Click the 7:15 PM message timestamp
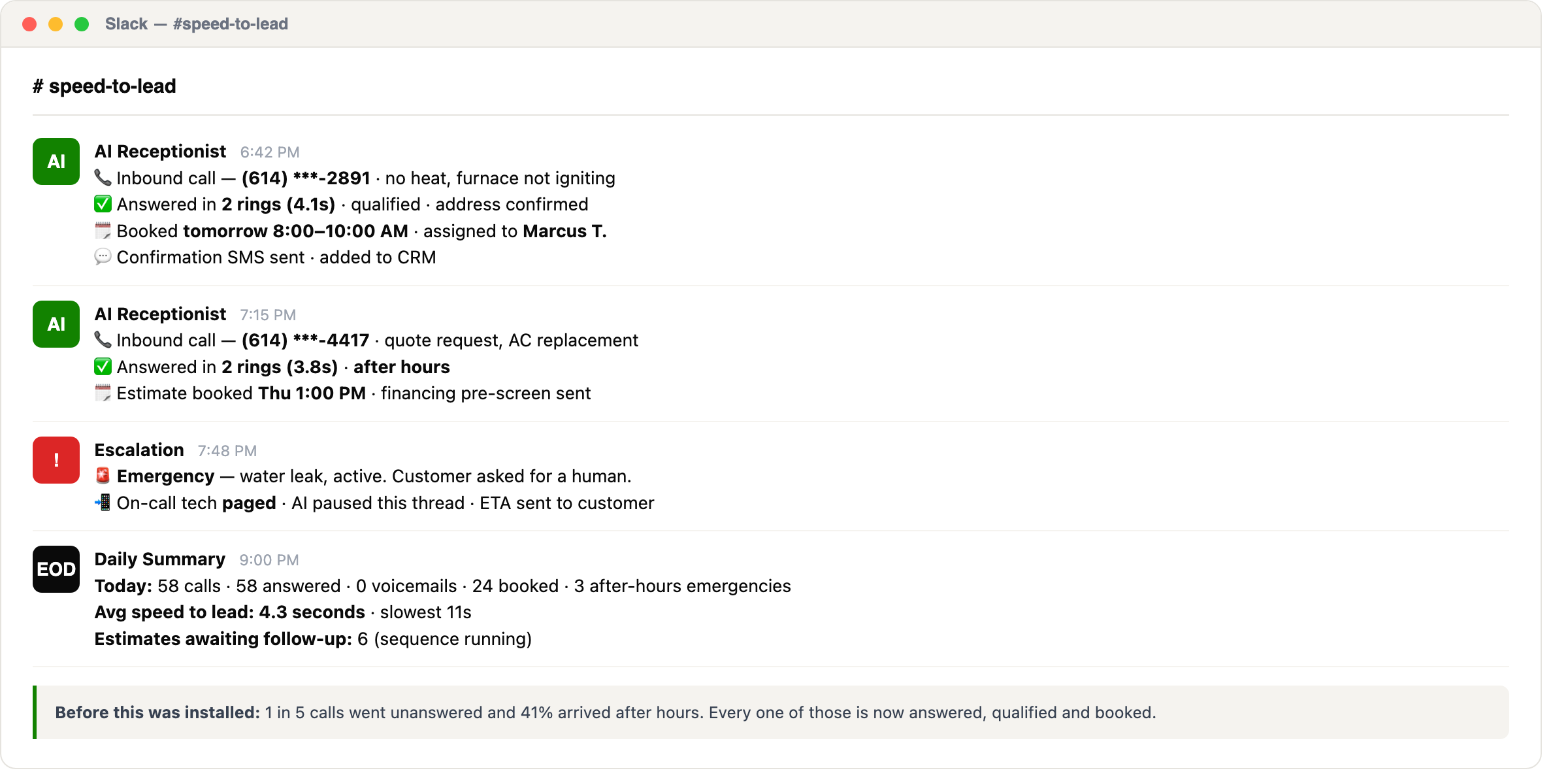The height and width of the screenshot is (779, 1568). [268, 315]
